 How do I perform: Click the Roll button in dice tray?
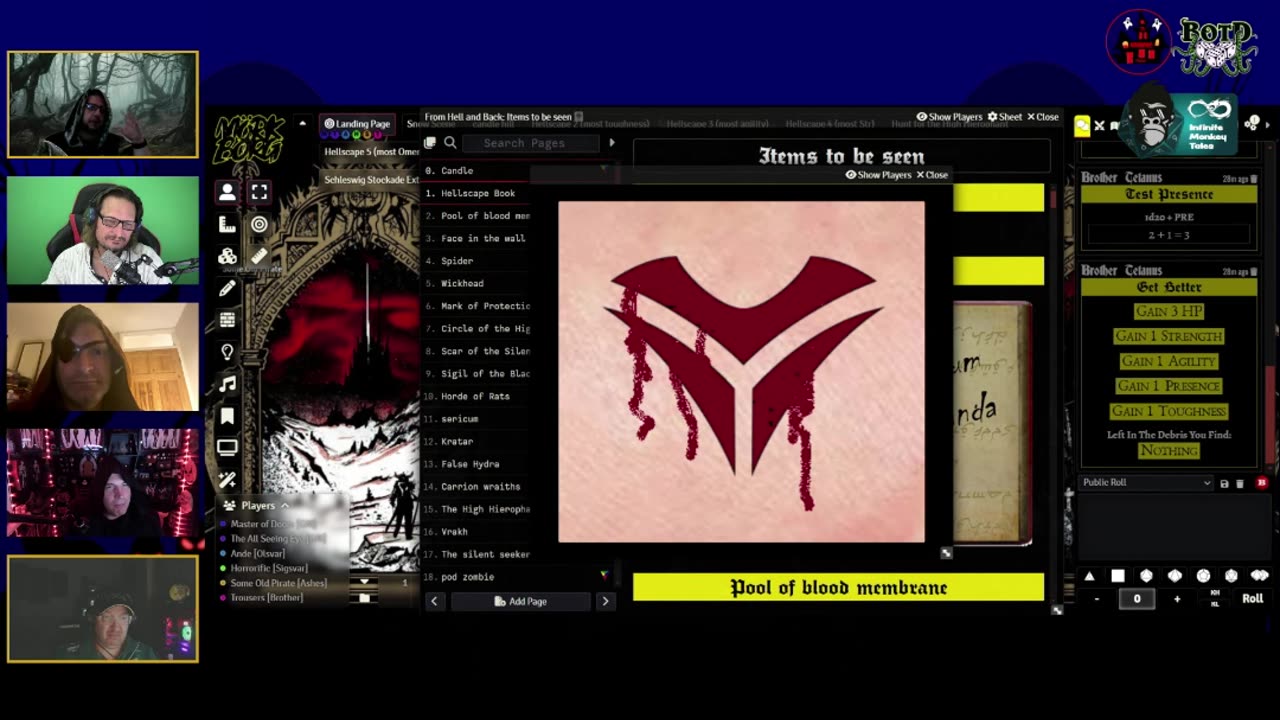1253,599
